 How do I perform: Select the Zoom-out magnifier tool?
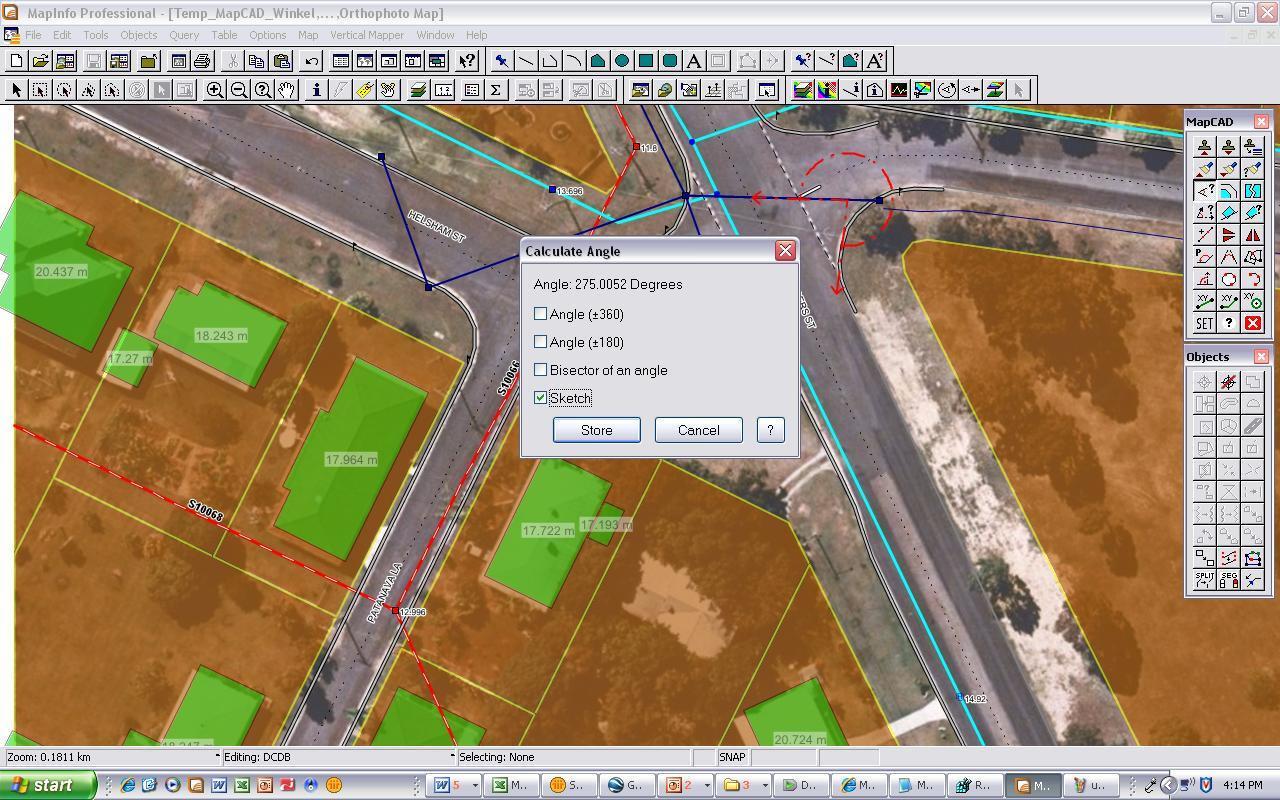tap(238, 90)
